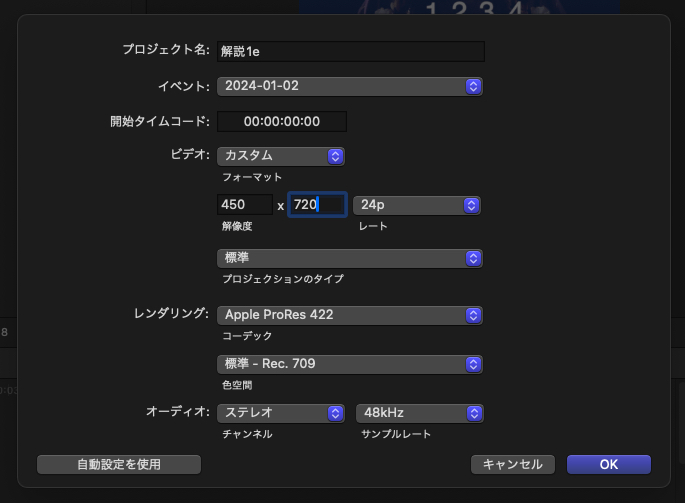Viewport: 685px width, 503px height.
Task: Open the イベント dropdown showing 2024-01-02
Action: point(340,87)
